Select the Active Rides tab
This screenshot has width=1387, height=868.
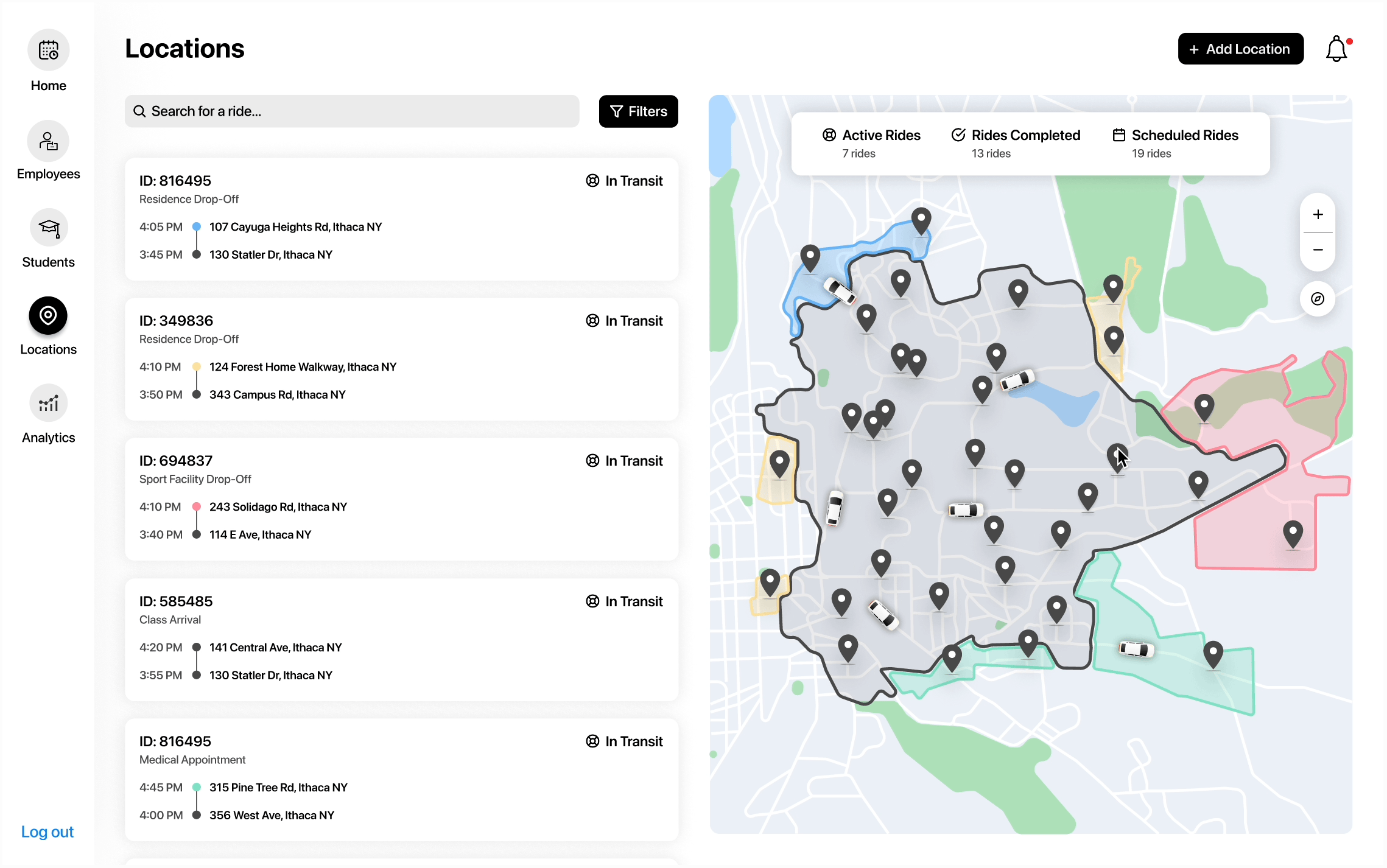click(871, 143)
